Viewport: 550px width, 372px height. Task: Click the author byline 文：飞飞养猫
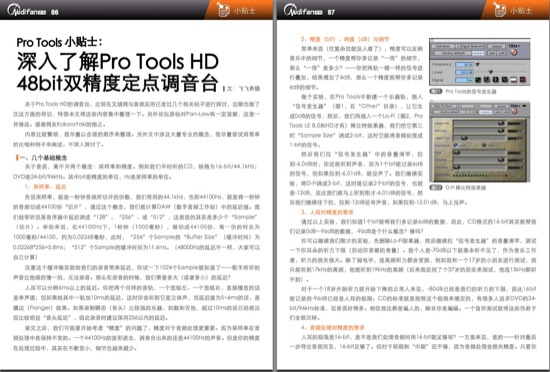tap(243, 89)
